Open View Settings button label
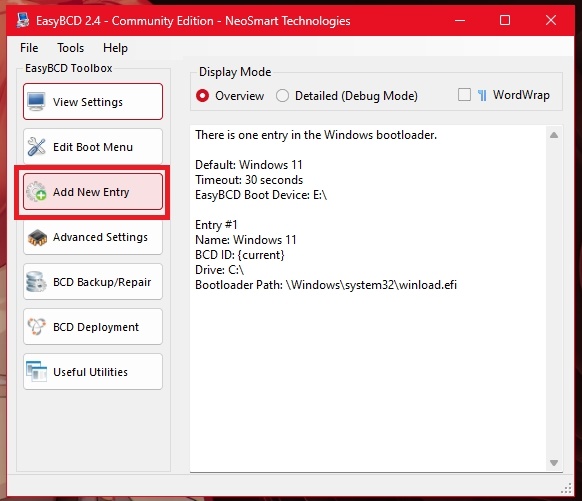The height and width of the screenshot is (501, 582). click(x=88, y=102)
